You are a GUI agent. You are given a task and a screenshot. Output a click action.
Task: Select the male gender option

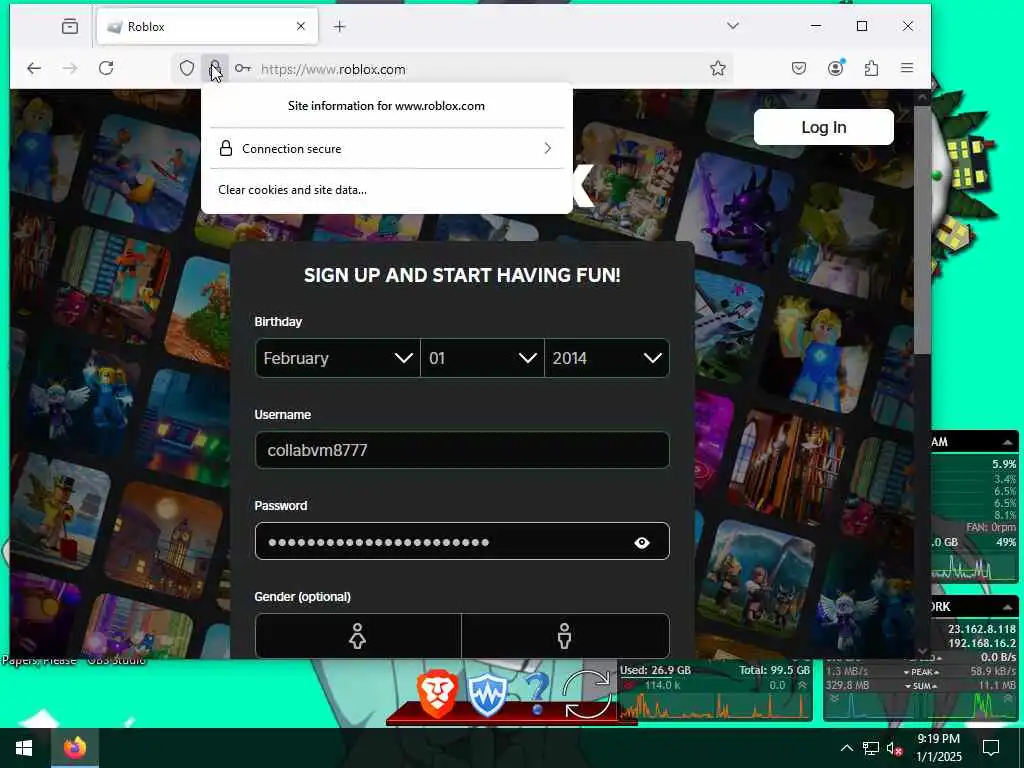click(565, 636)
